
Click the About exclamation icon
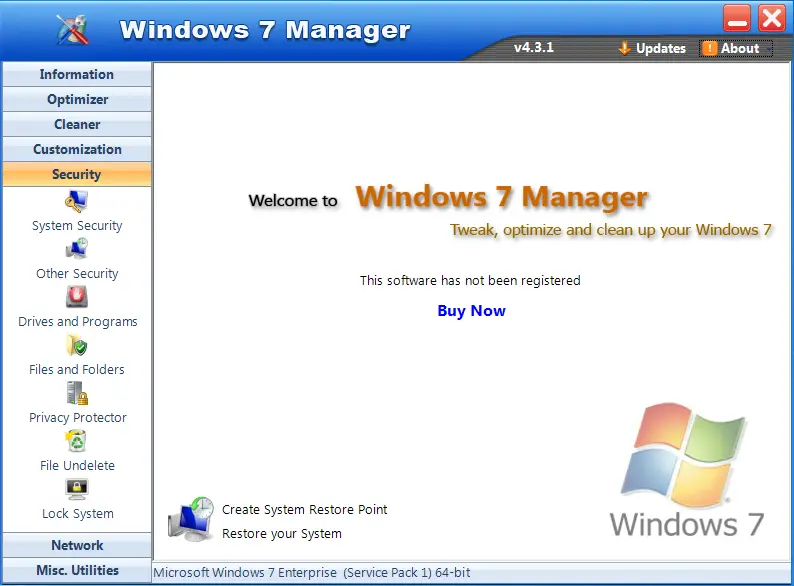(710, 48)
